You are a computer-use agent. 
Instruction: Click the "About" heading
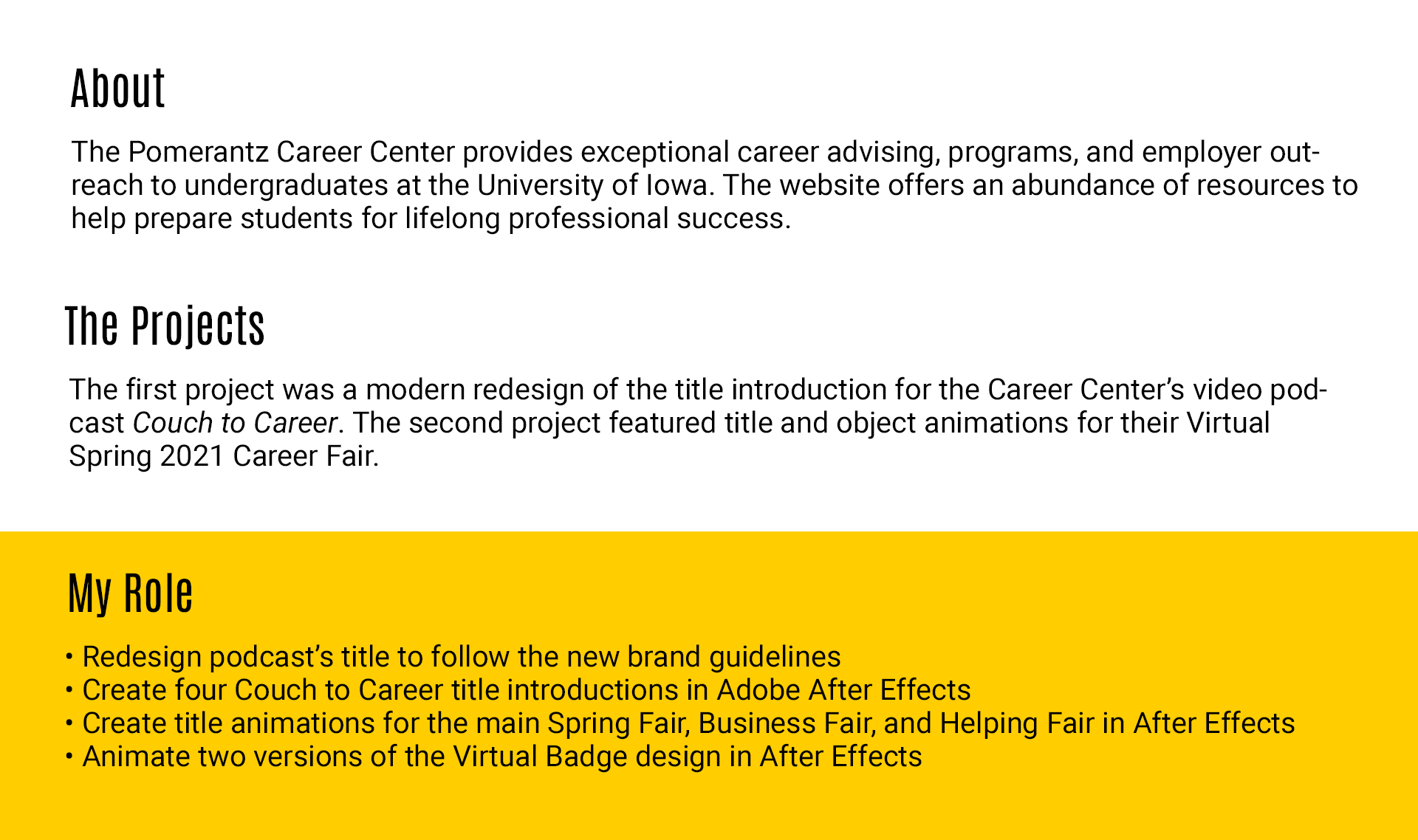(117, 89)
